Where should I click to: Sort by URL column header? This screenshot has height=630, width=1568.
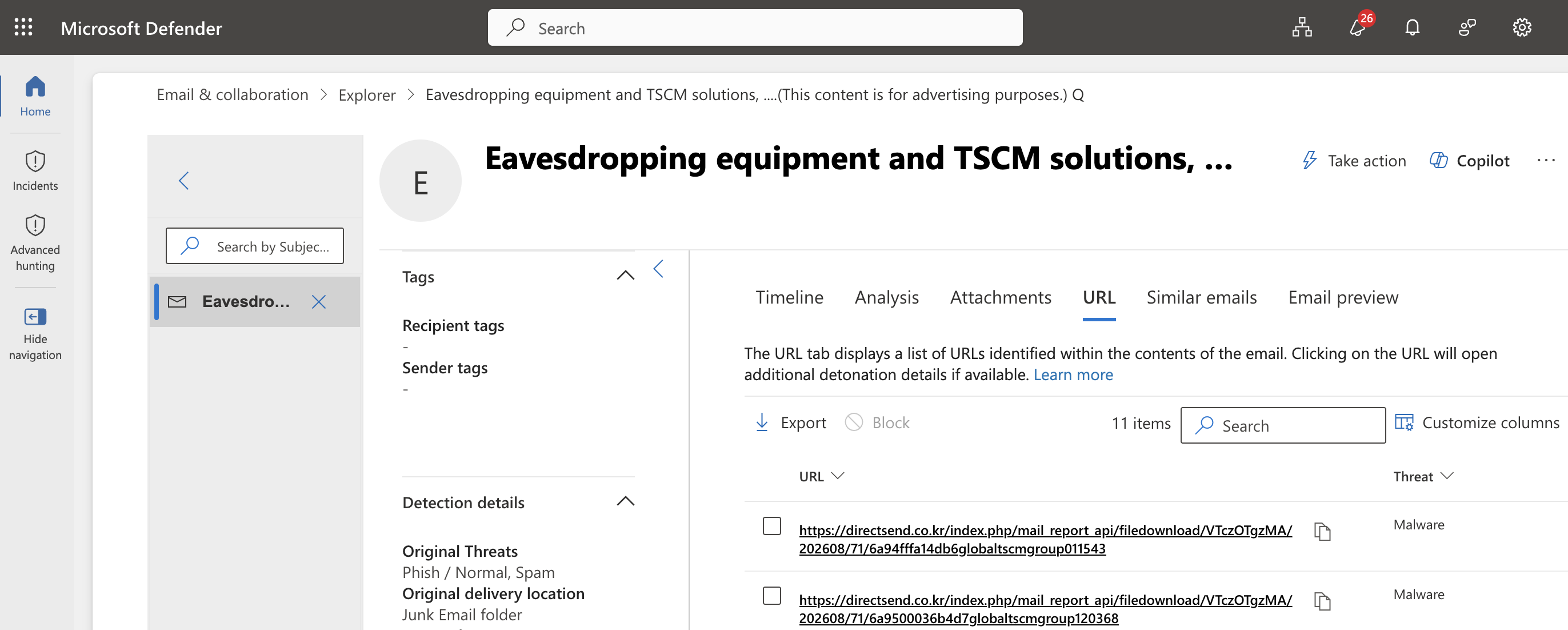821,477
